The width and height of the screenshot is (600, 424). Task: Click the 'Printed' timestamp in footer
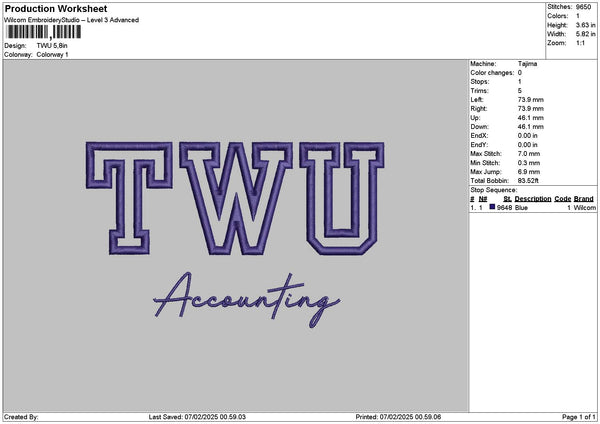(398, 417)
